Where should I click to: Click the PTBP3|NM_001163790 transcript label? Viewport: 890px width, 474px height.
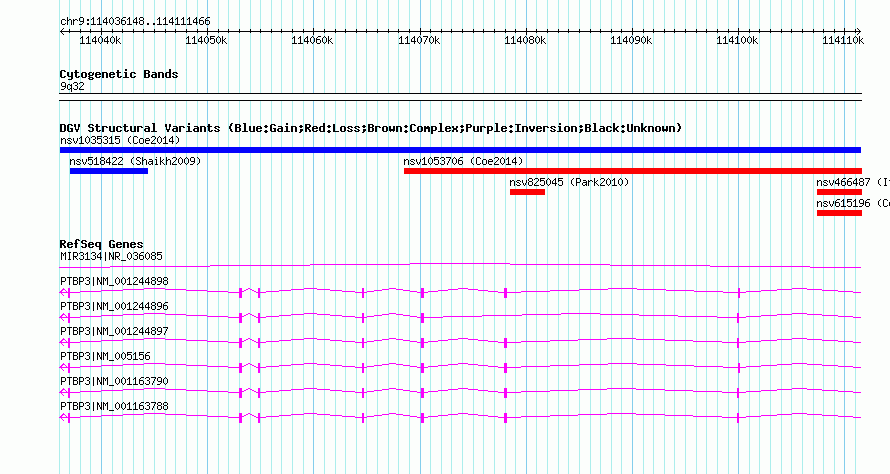(x=114, y=381)
